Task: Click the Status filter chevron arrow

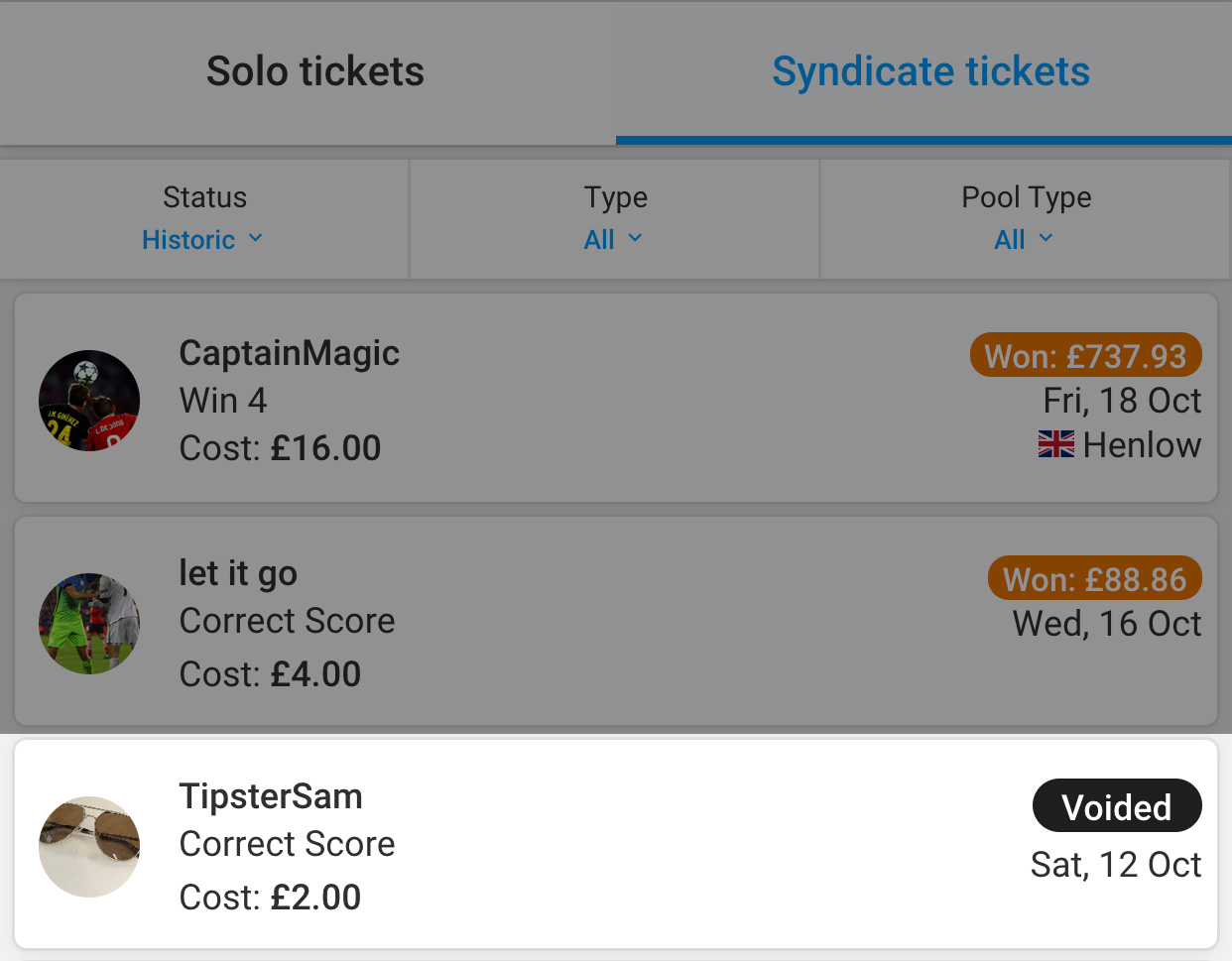Action: (x=256, y=238)
